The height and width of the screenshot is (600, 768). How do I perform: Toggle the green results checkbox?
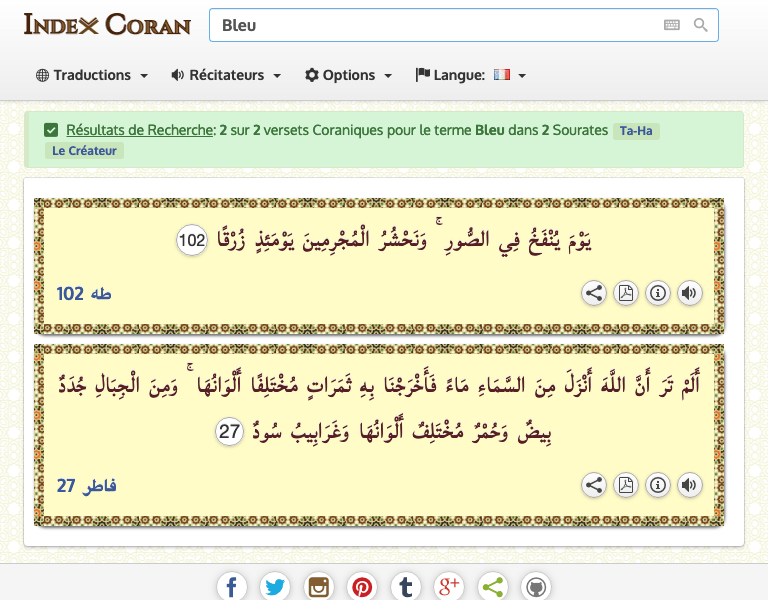tap(51, 130)
